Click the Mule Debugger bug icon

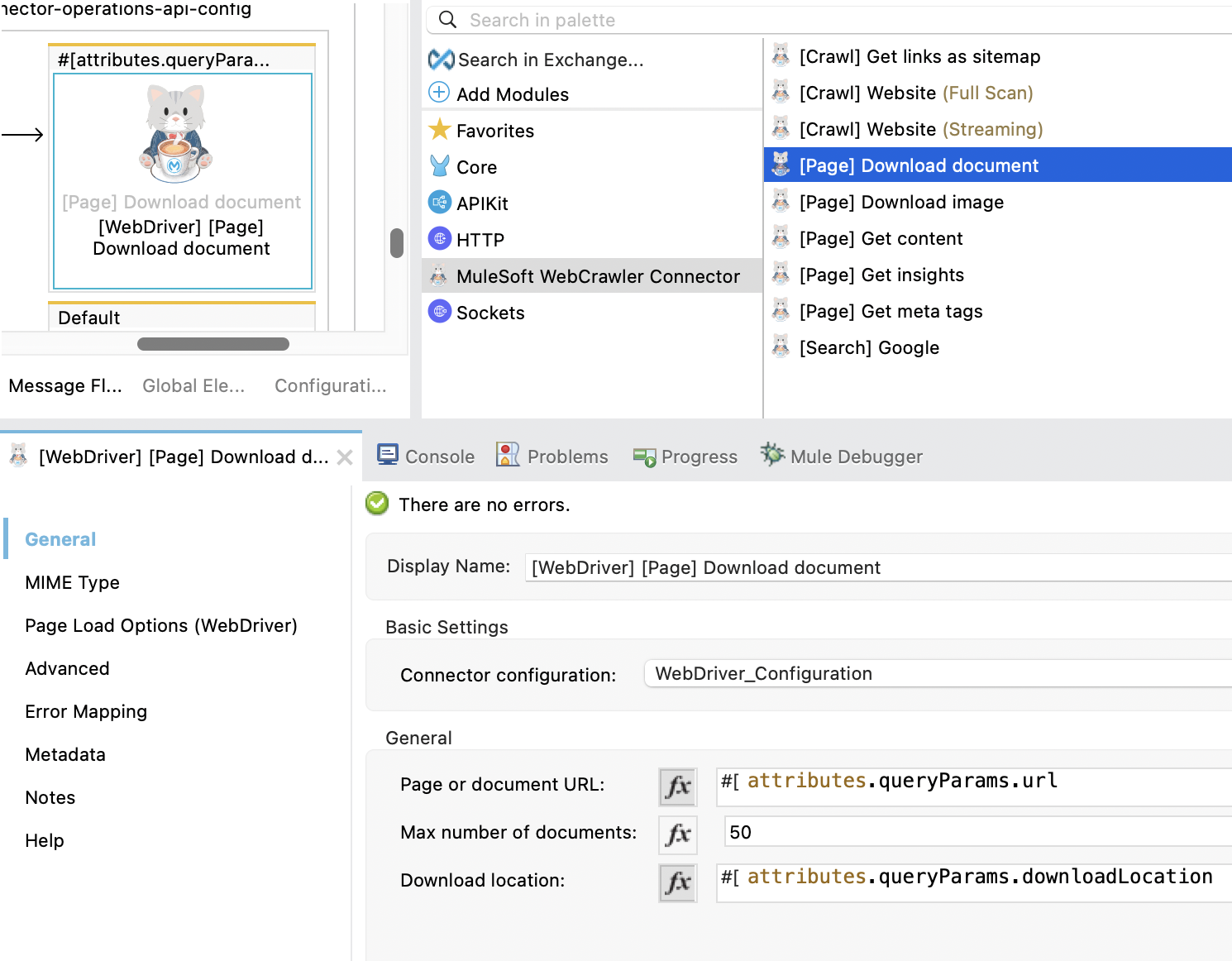tap(772, 454)
